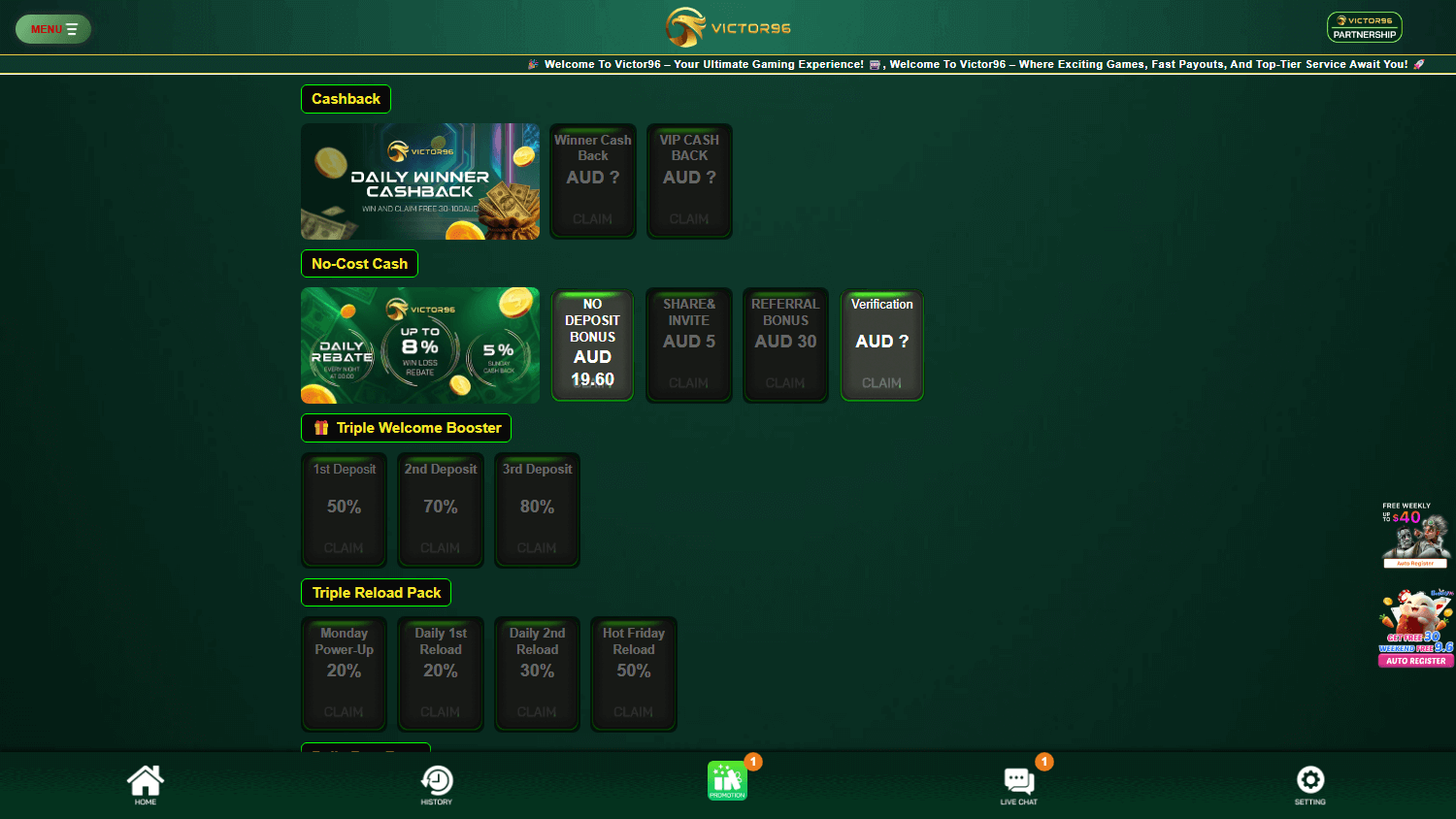Viewport: 1456px width, 819px height.
Task: Select the Cashback section label
Action: pos(346,98)
